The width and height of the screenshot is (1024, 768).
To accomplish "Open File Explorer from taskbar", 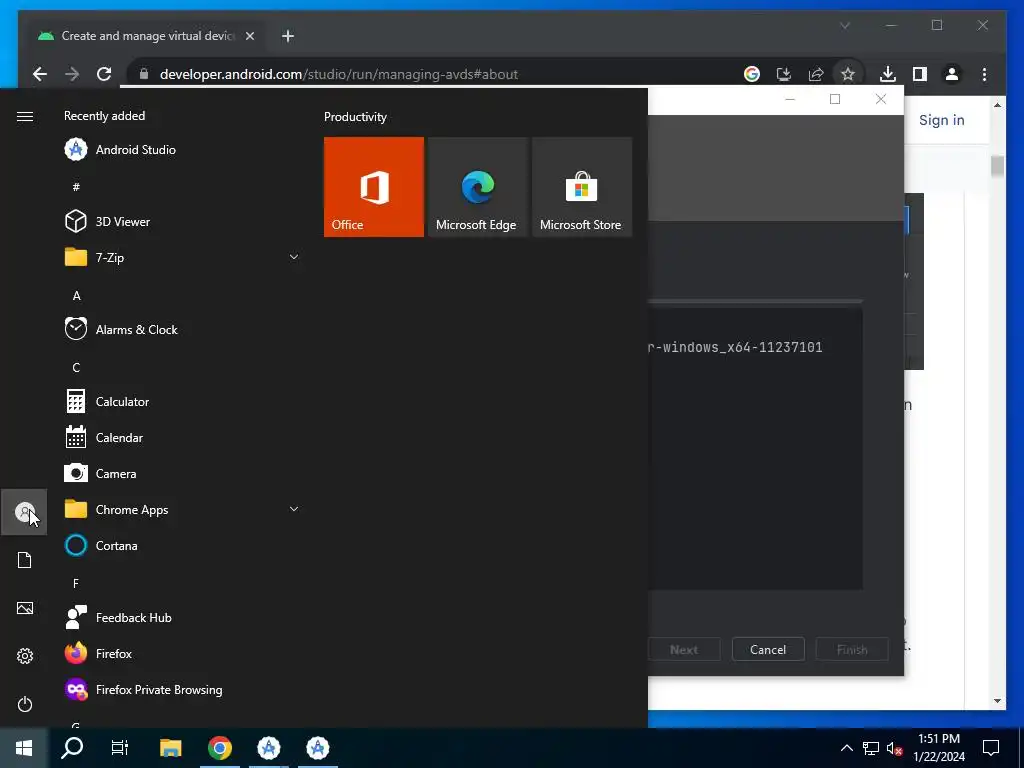I will 170,748.
